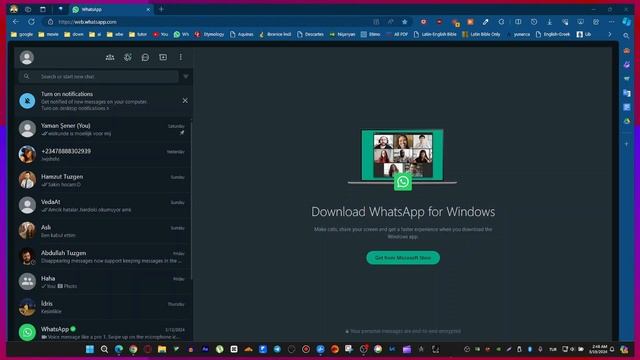Open the movie bookmarks folder
Image resolution: width=640 pixels, height=360 pixels.
(49, 34)
